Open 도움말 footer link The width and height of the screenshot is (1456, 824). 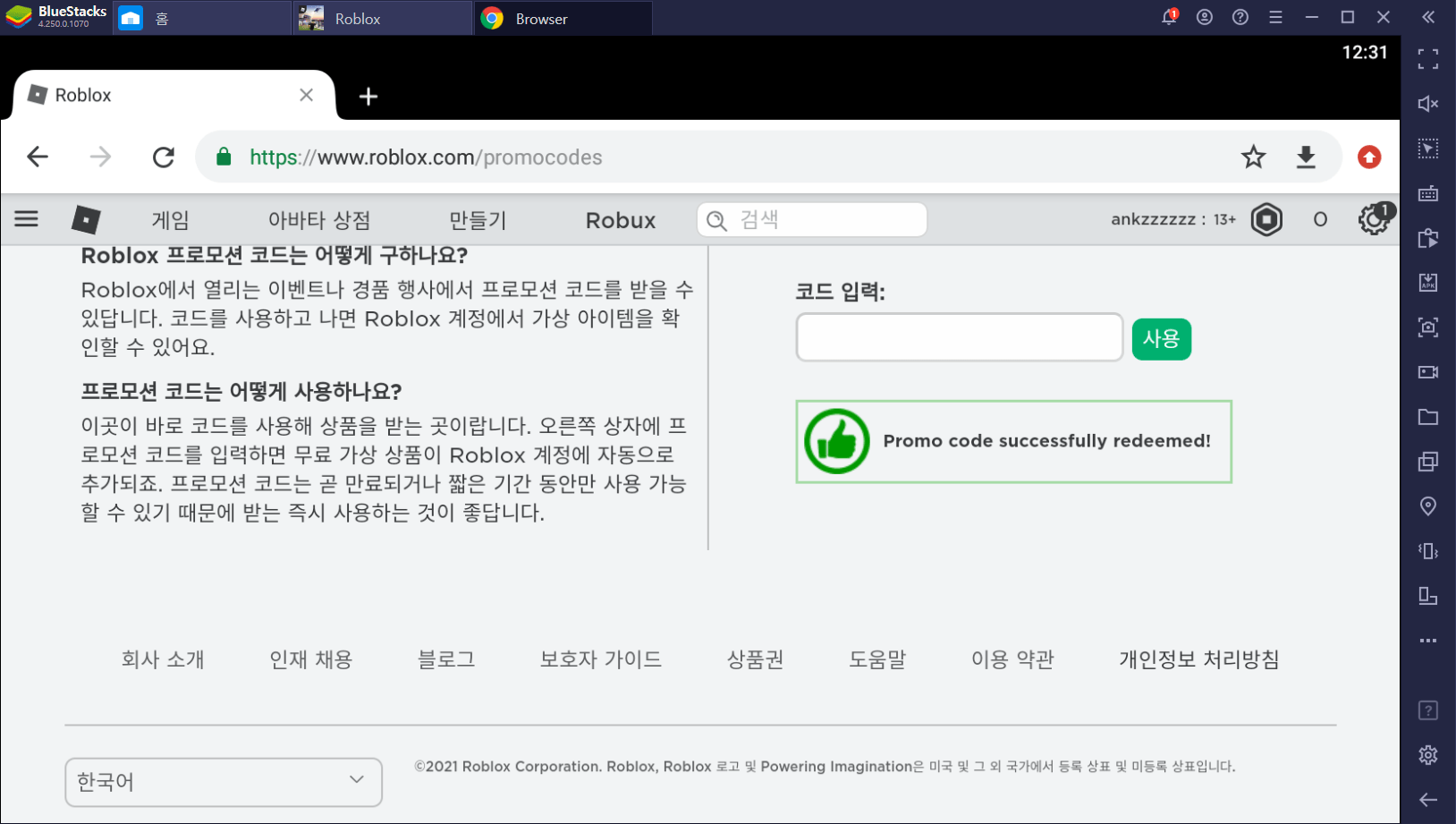(x=877, y=659)
